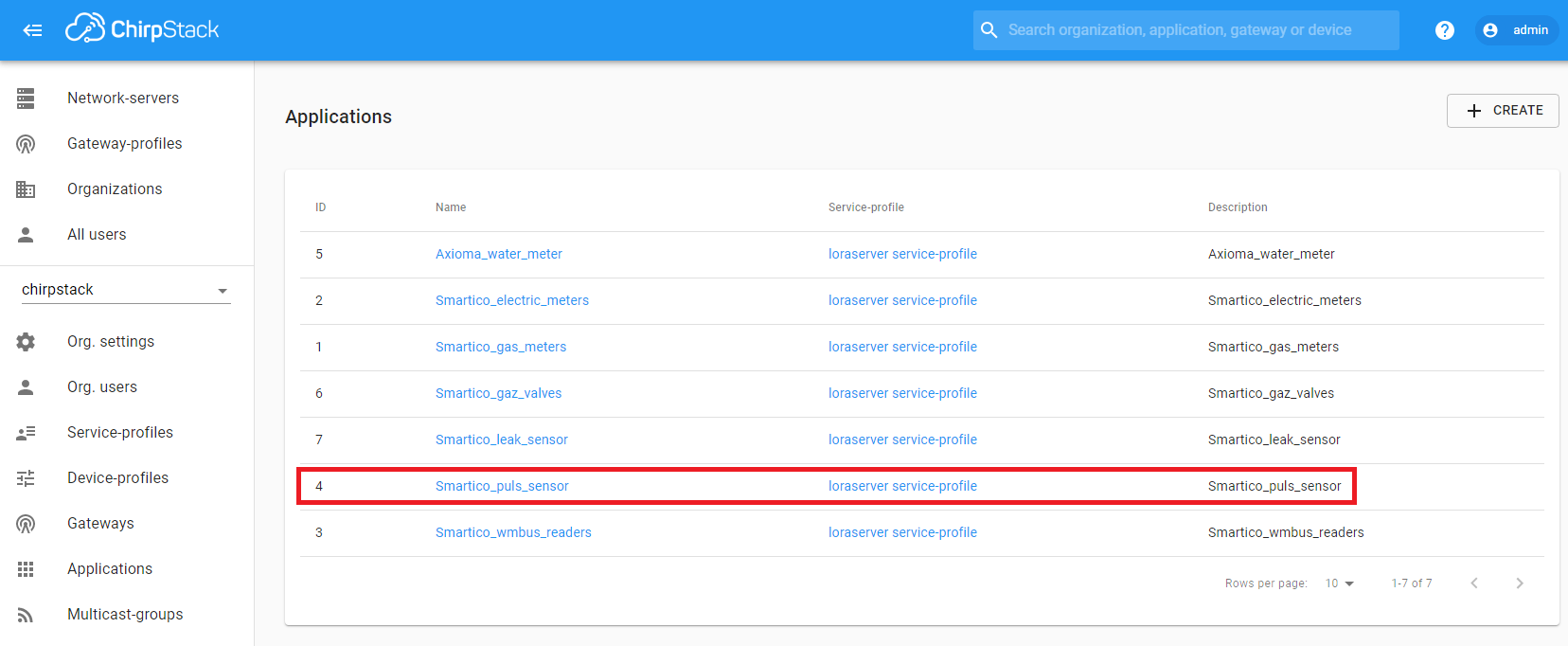Screen dimensions: 1568x646
Task: Open rows per page dropdown
Action: 1339,583
